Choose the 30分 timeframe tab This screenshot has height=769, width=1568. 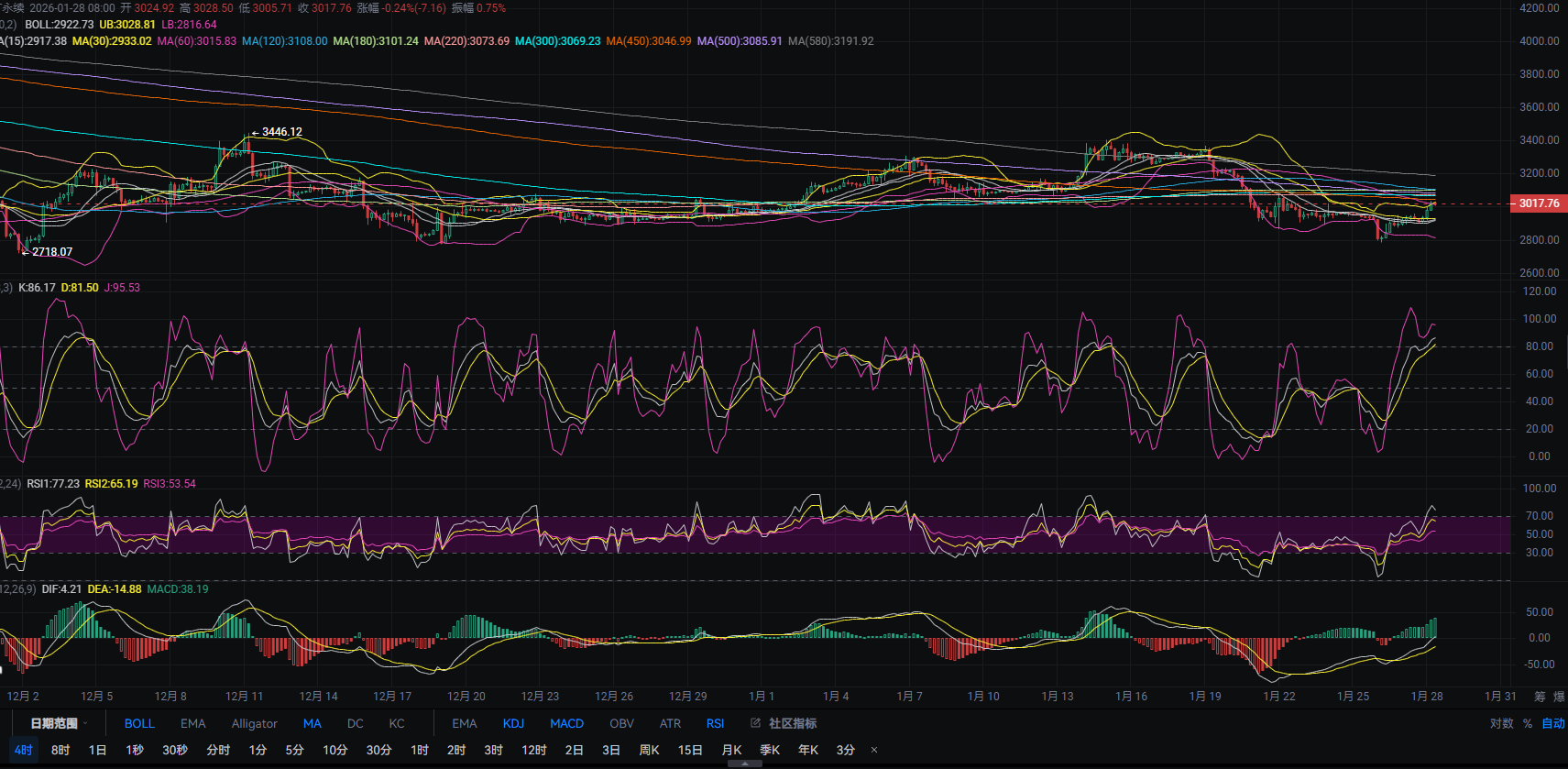(x=378, y=750)
